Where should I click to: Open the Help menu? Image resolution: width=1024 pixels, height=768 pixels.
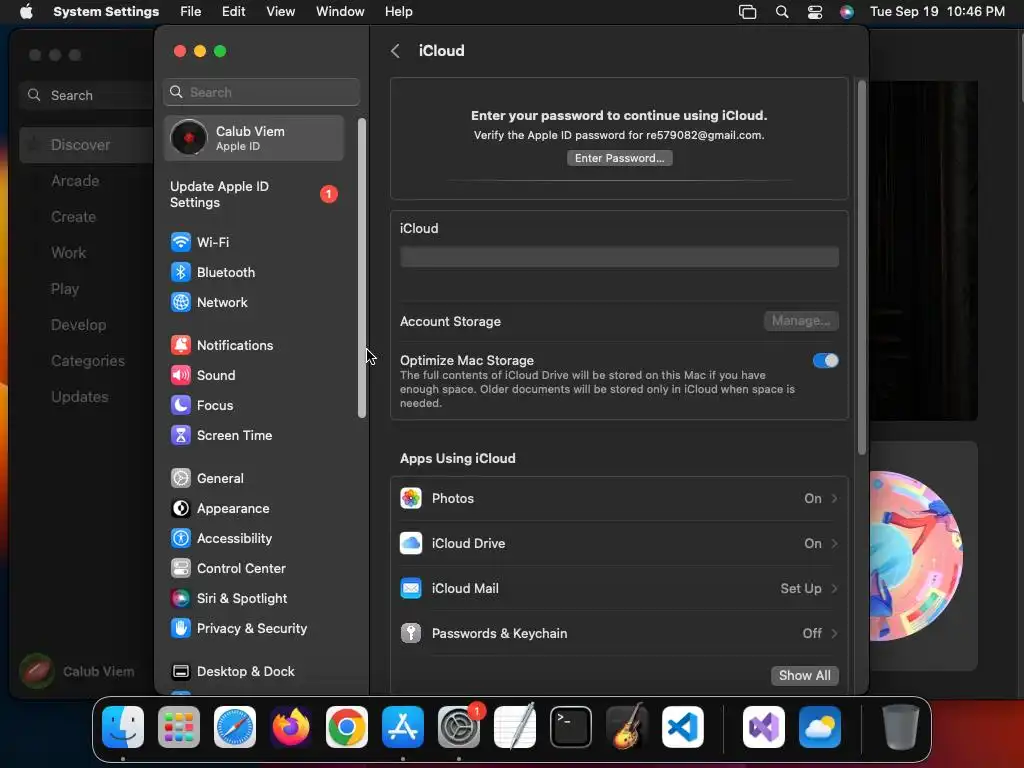[x=398, y=12]
